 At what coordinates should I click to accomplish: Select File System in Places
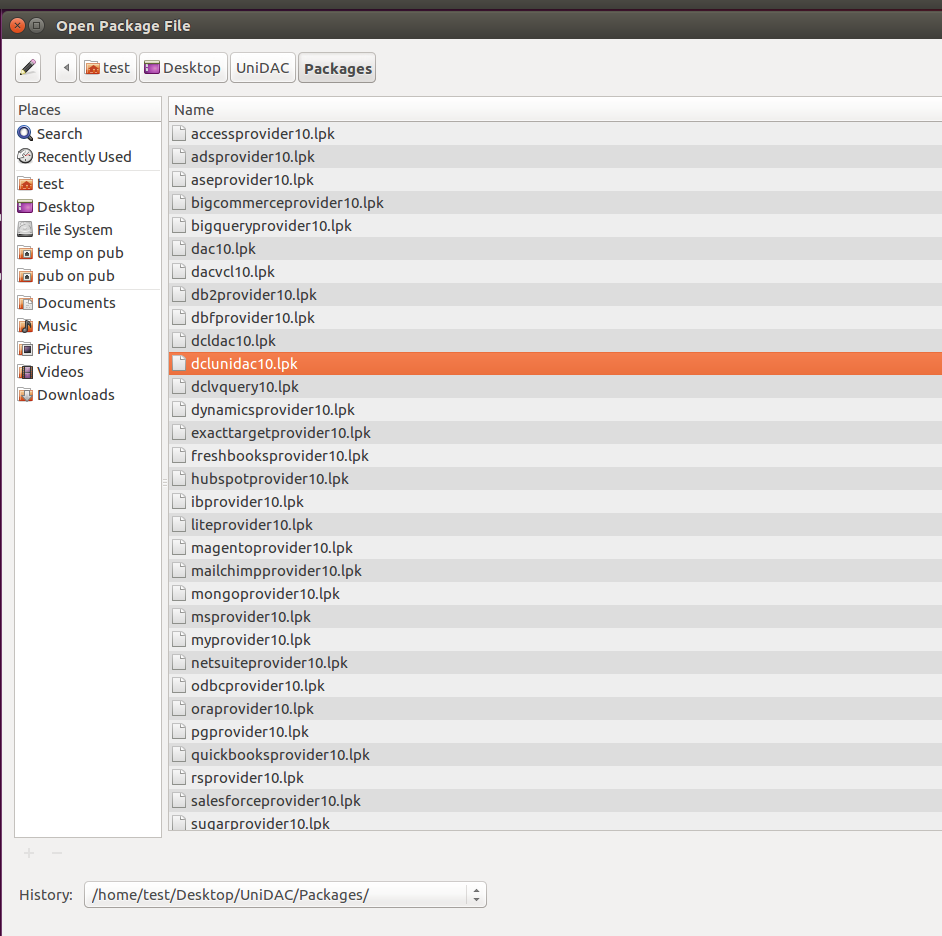point(88,229)
